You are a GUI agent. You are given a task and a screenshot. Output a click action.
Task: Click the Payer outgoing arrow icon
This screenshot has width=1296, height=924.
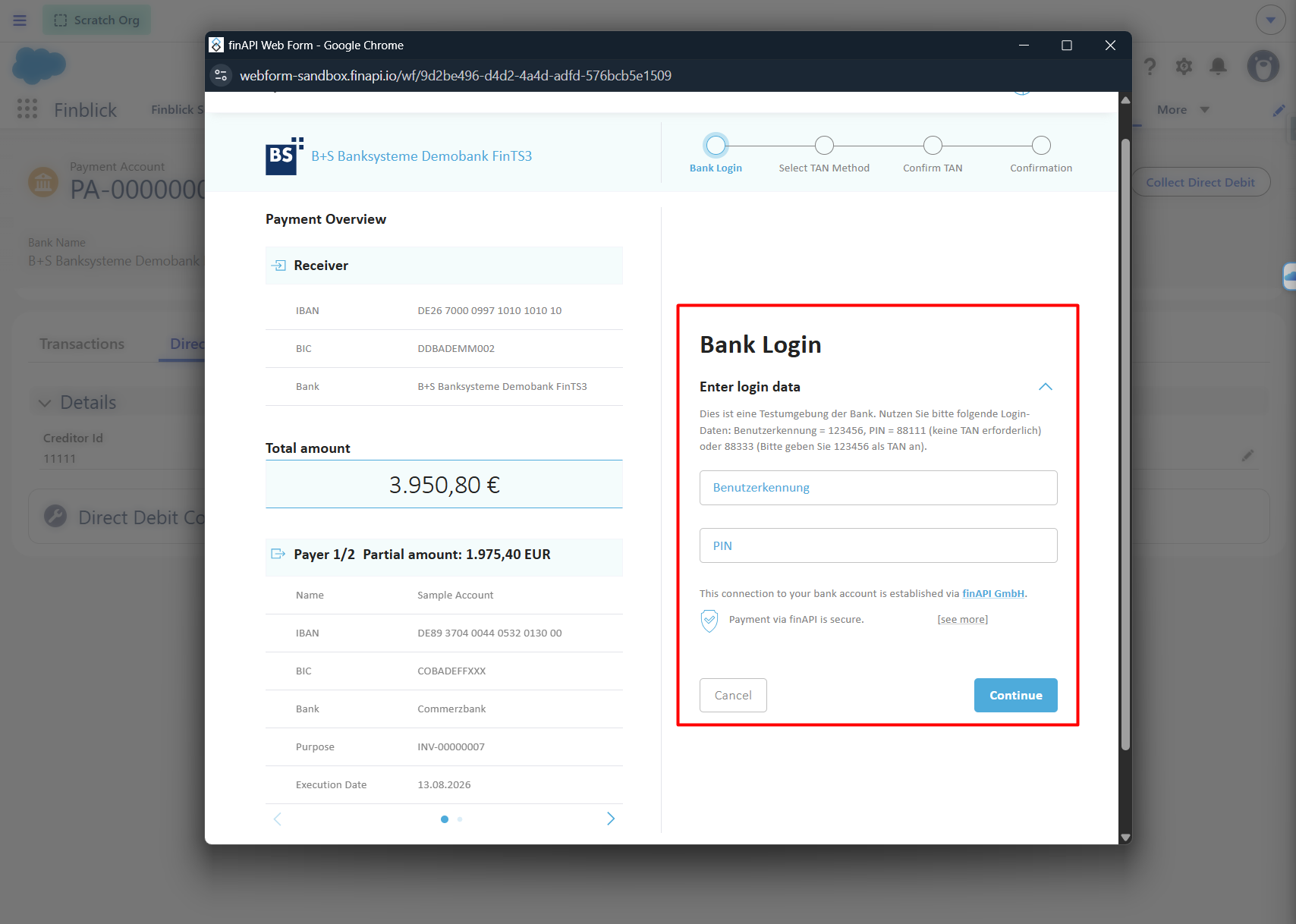(278, 555)
